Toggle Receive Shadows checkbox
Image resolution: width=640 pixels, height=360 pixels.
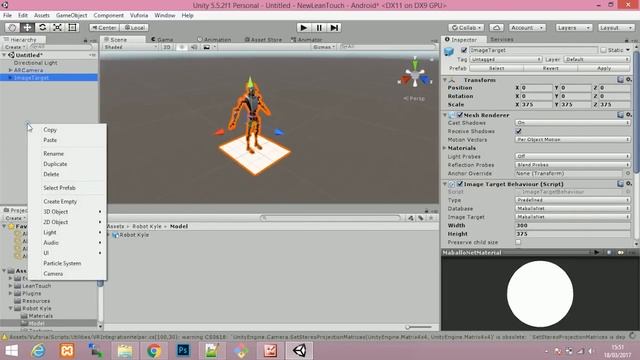[x=518, y=131]
